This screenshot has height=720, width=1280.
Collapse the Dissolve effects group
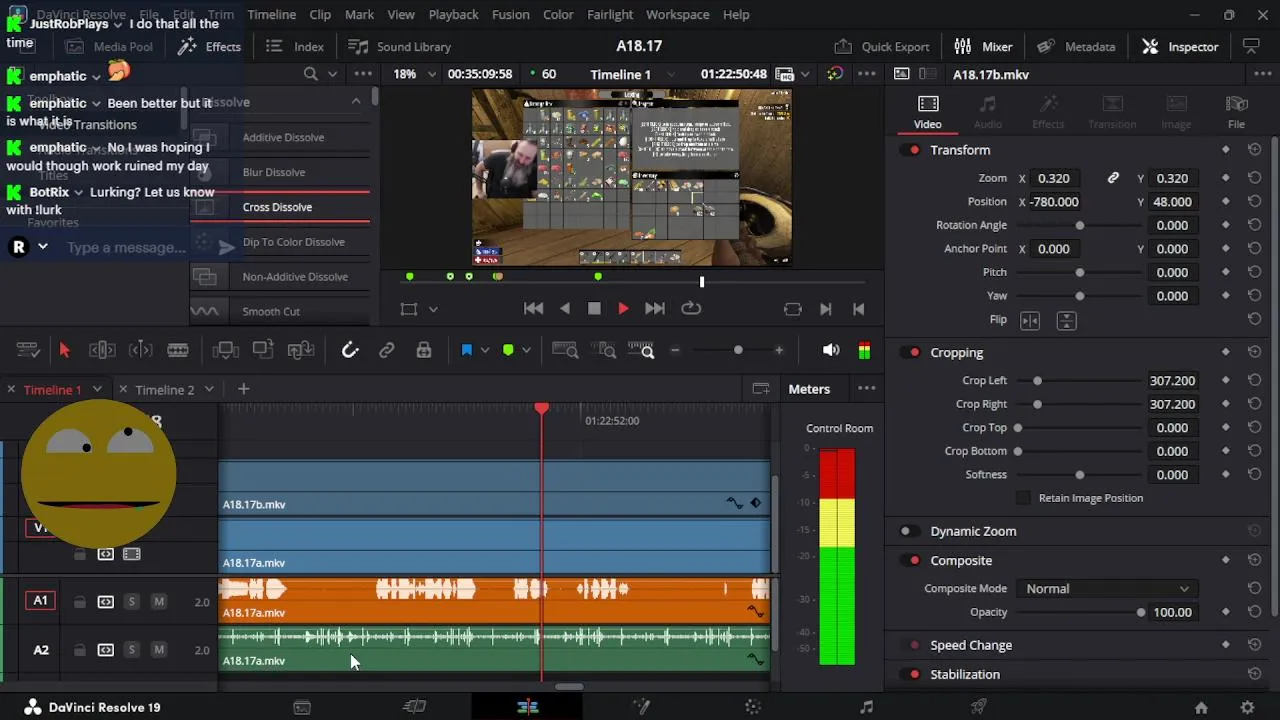click(356, 102)
